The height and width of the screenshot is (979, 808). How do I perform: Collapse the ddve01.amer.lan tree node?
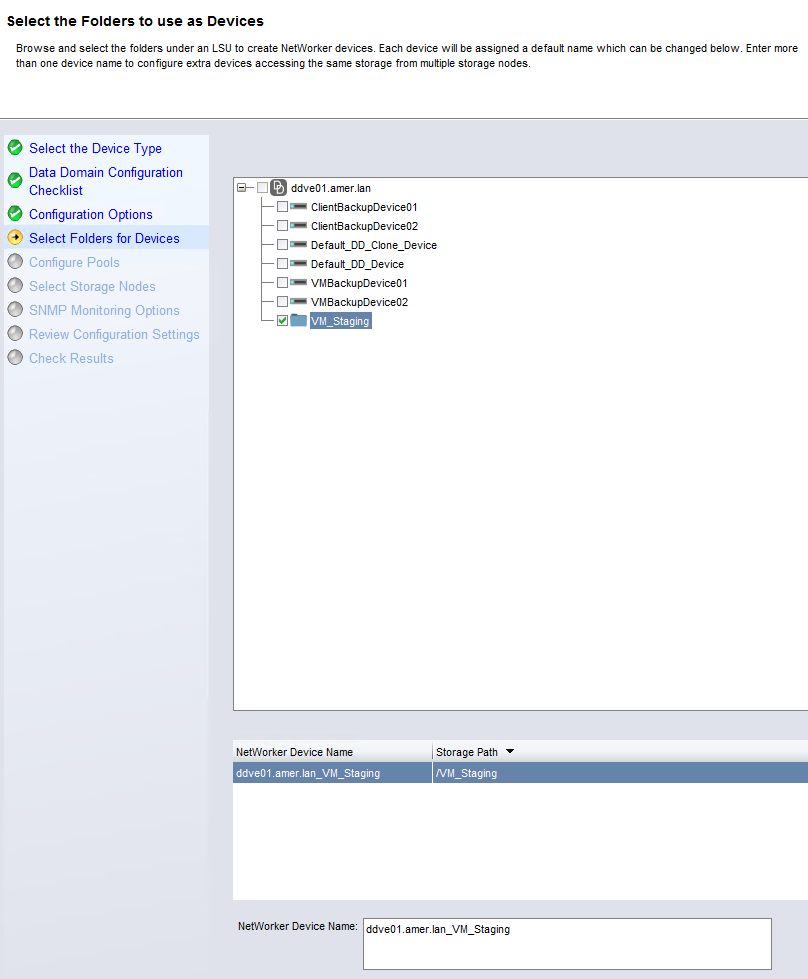[x=241, y=187]
